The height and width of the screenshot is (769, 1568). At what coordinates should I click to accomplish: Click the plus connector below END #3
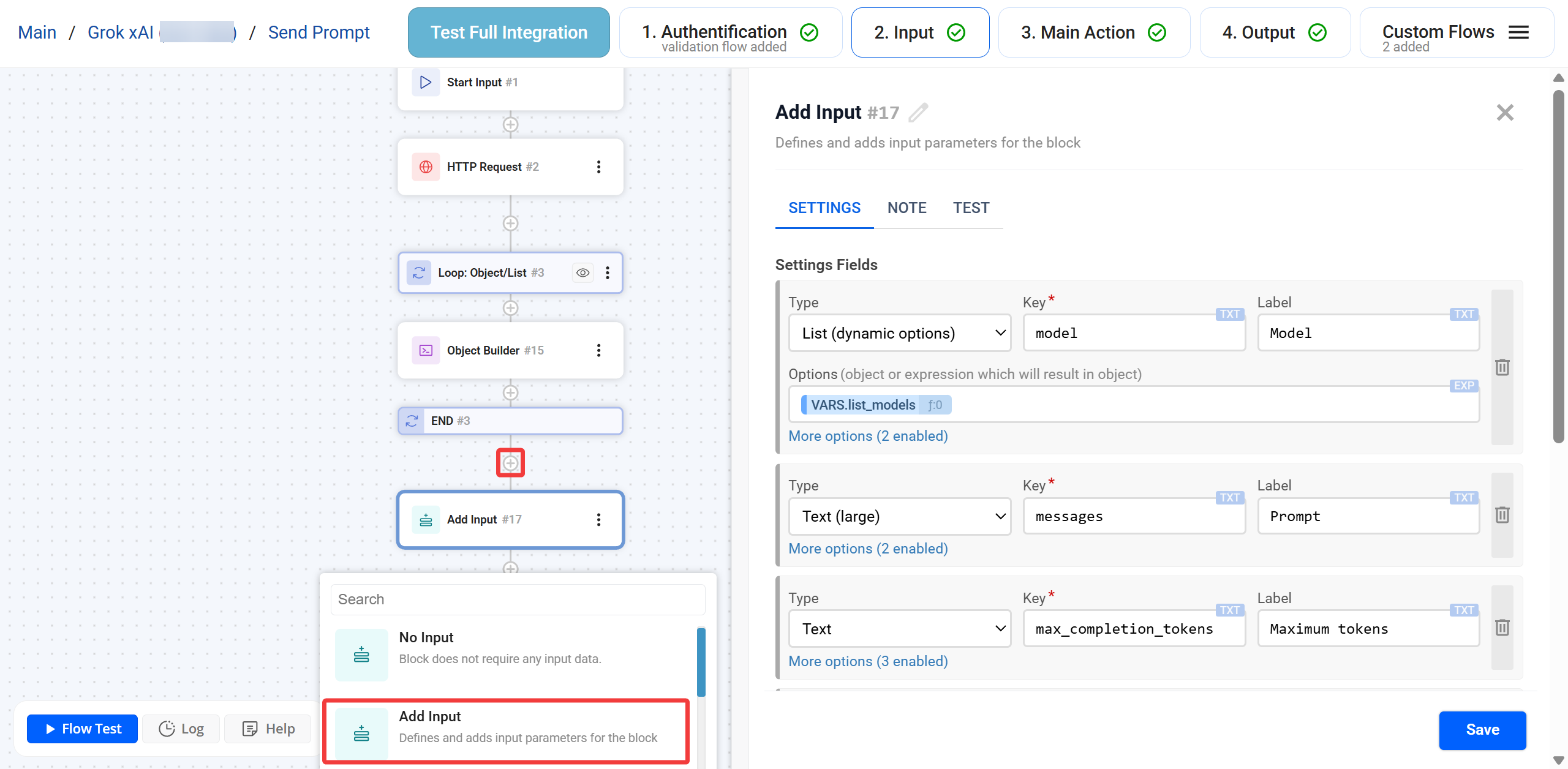click(x=510, y=463)
